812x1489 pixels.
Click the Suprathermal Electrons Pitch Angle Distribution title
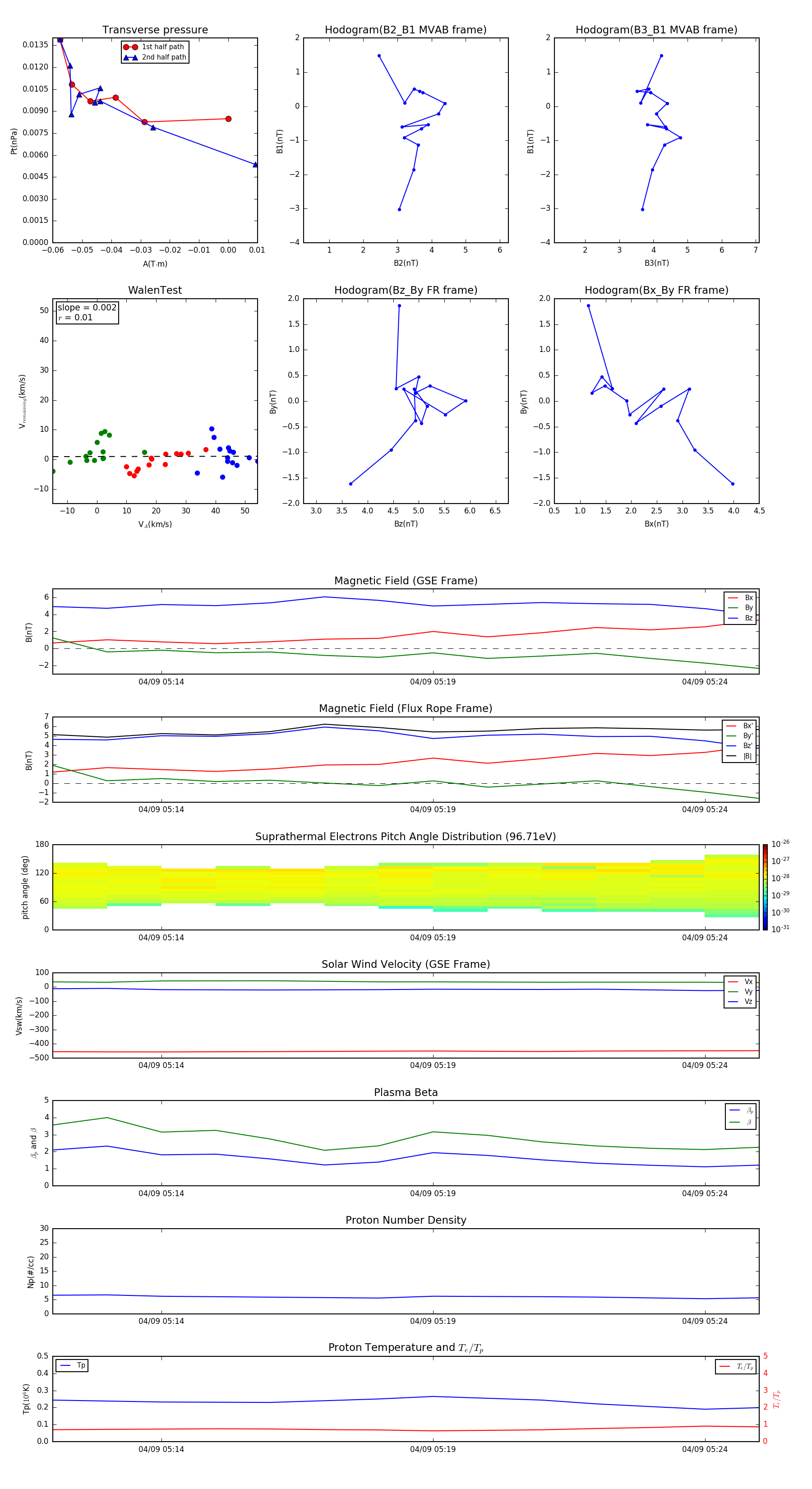(406, 837)
